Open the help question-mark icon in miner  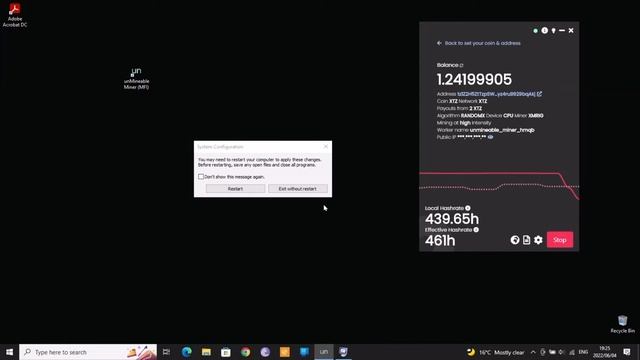click(x=515, y=240)
